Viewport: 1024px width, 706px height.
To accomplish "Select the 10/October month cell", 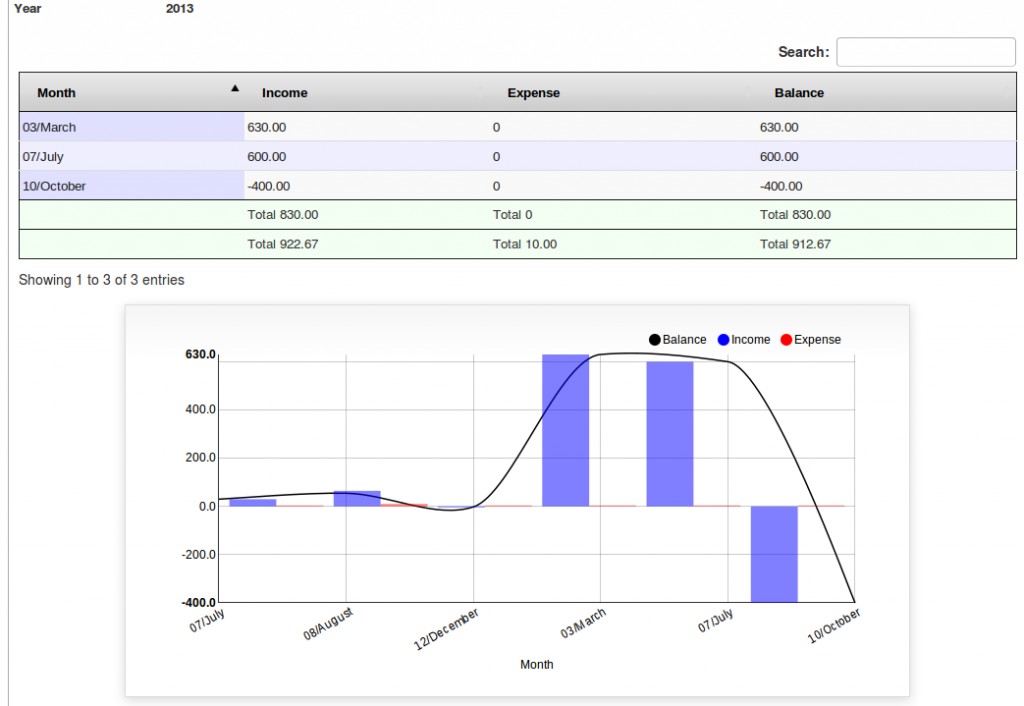I will [132, 186].
